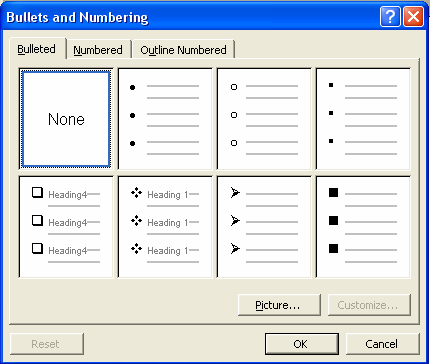
Task: Pick the arrowhead bullet style
Action: (x=264, y=227)
